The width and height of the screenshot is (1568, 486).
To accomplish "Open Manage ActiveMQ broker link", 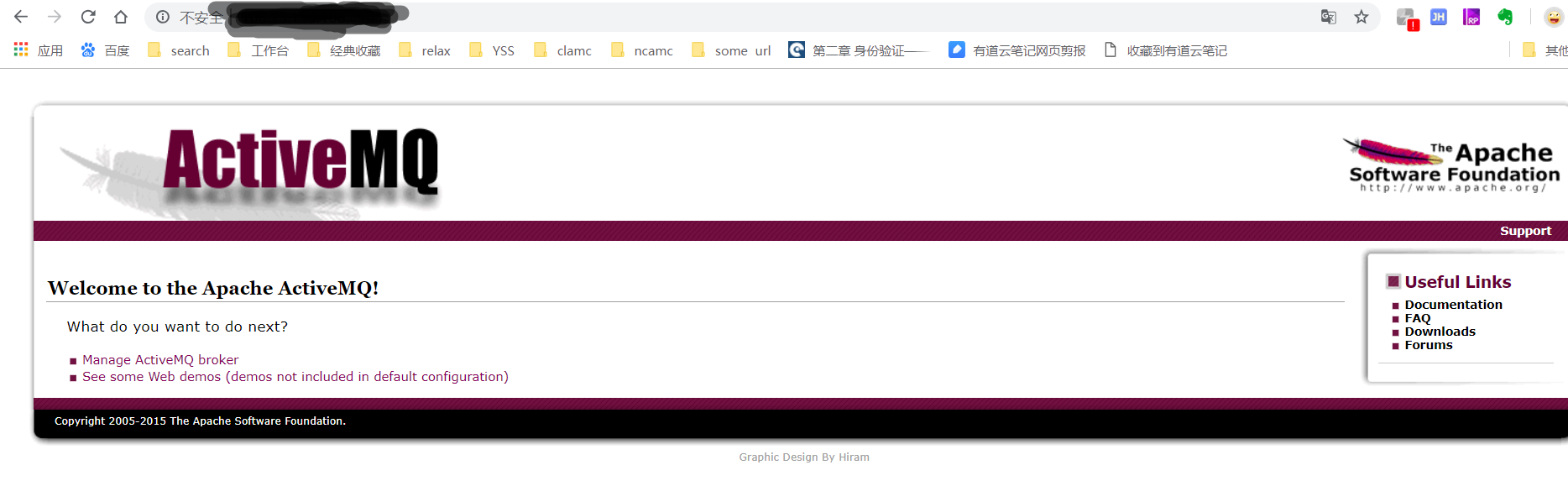I will pos(160,360).
